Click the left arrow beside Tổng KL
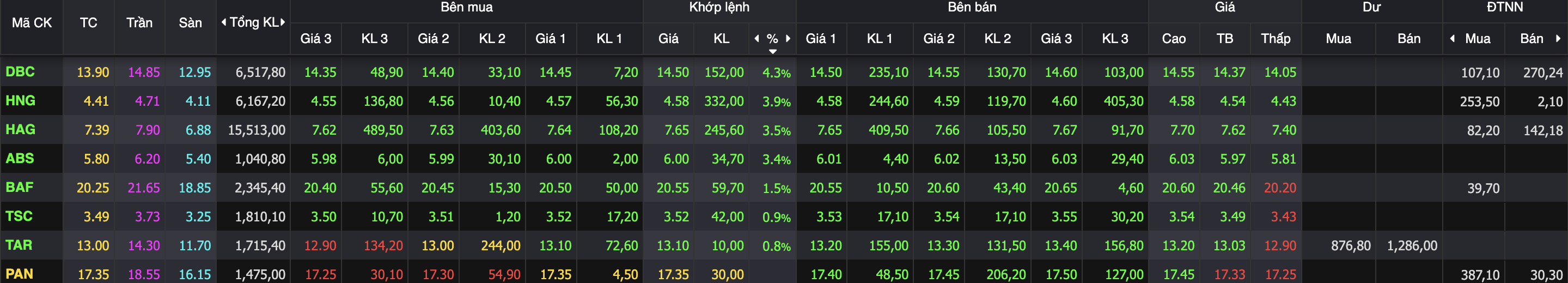Screen dimensions: 1568x283 pos(223,22)
